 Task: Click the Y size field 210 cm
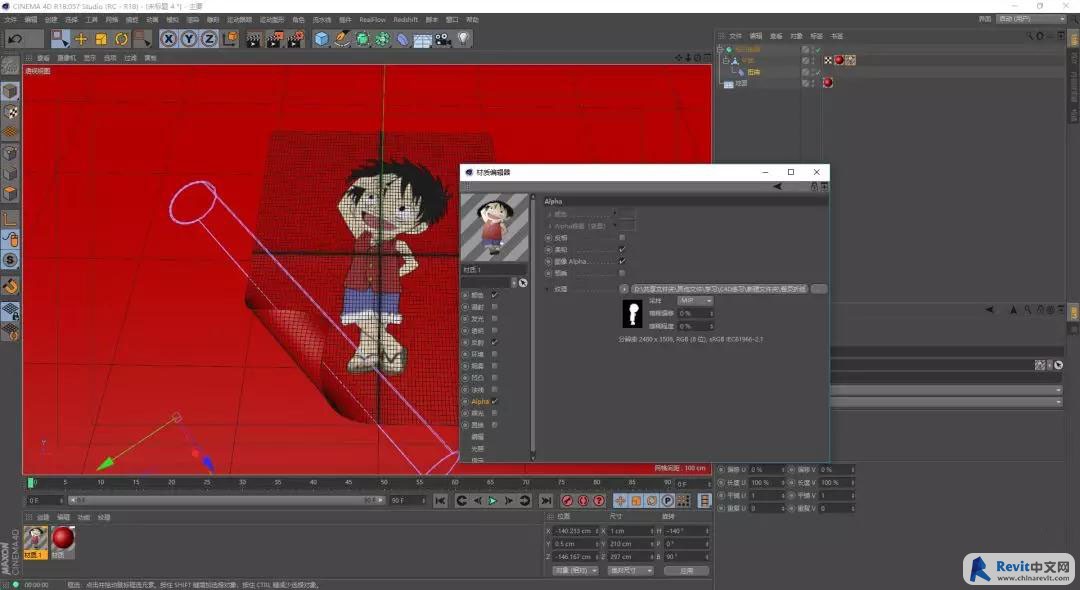click(x=632, y=544)
